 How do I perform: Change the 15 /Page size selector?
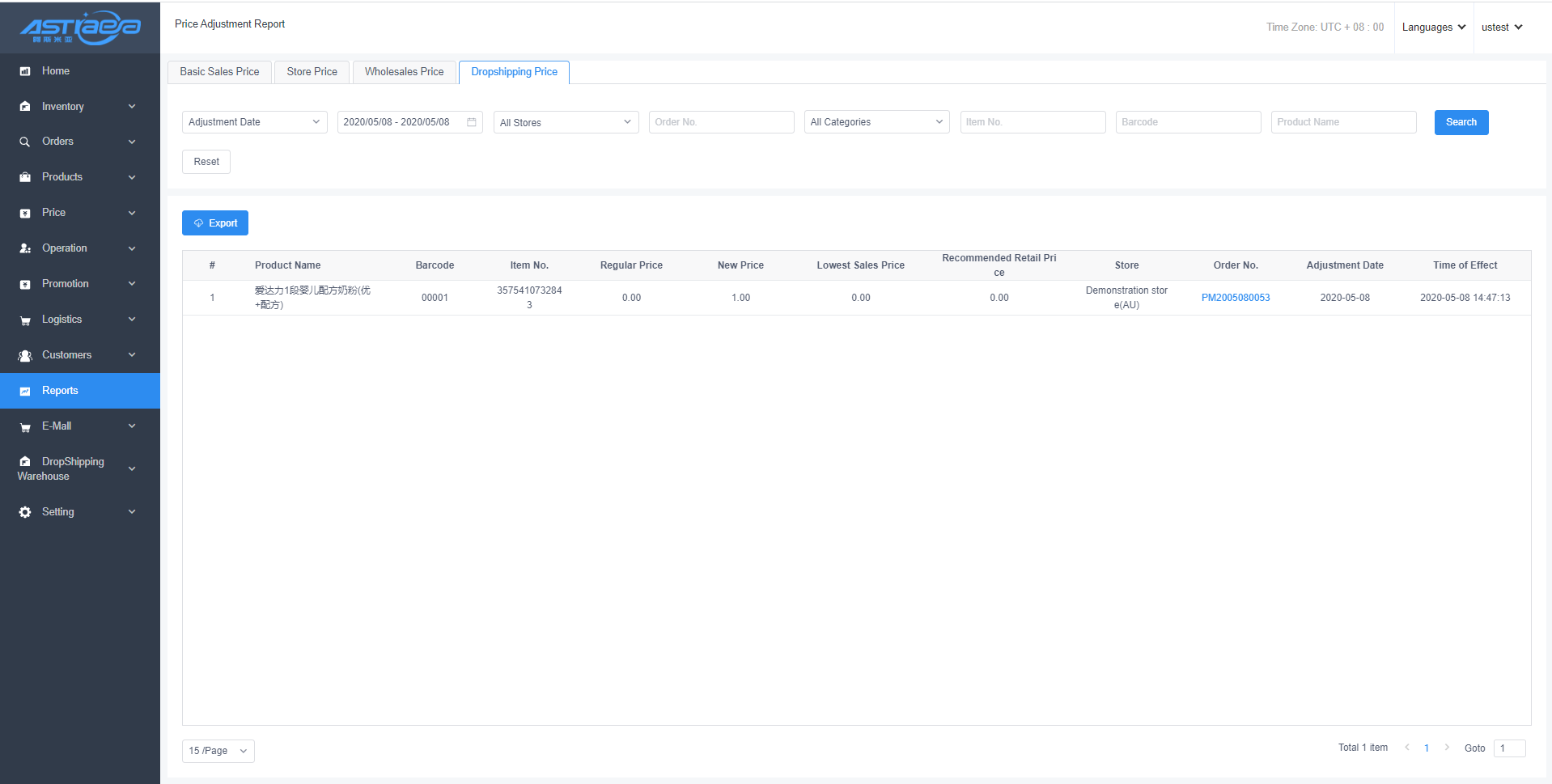[x=218, y=751]
